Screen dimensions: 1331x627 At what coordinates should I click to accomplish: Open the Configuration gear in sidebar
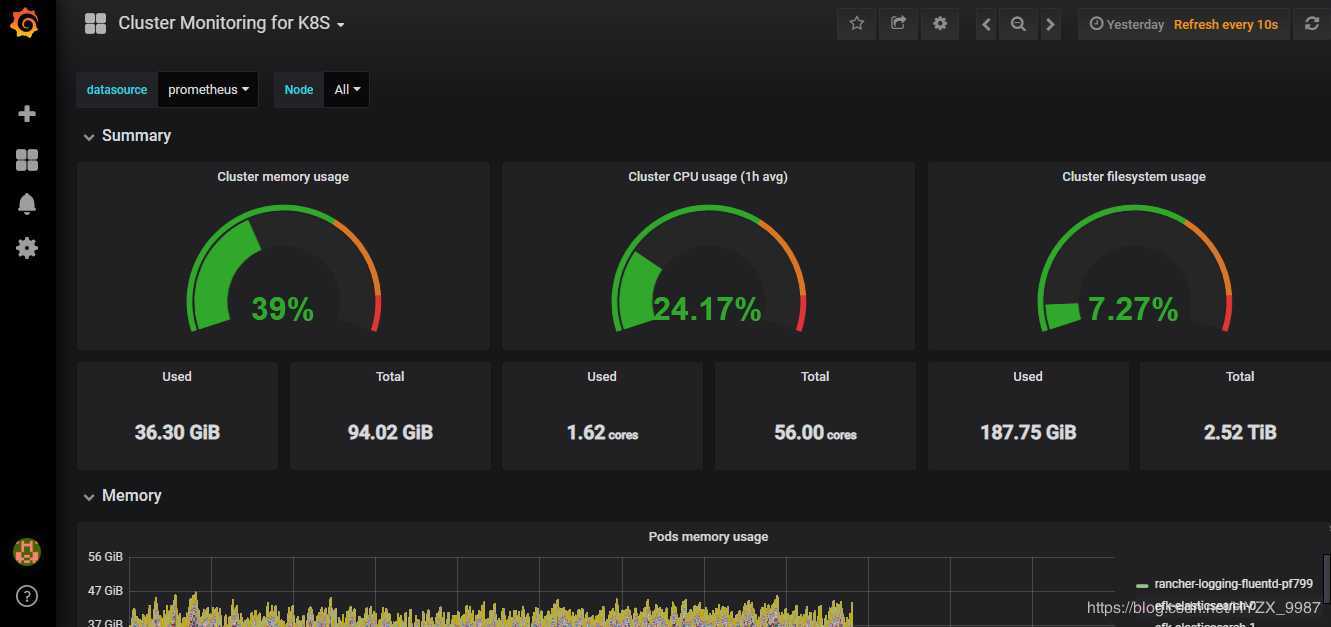[27, 248]
